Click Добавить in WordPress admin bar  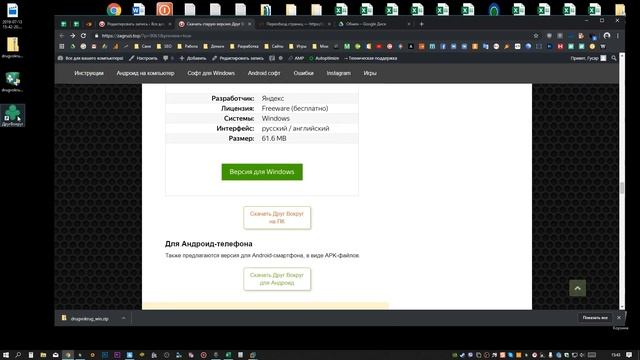[x=193, y=58]
